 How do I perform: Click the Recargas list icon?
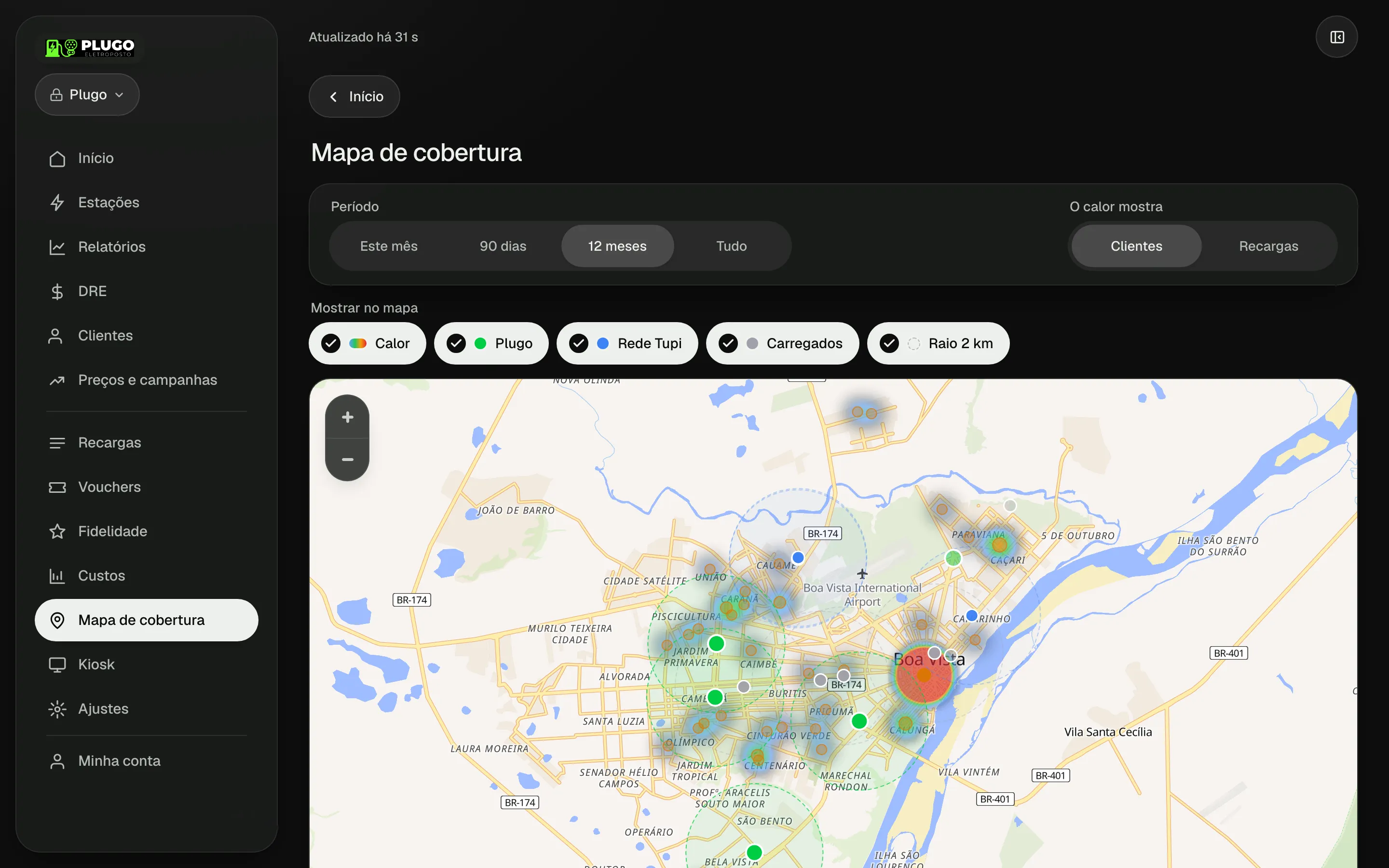click(x=57, y=443)
